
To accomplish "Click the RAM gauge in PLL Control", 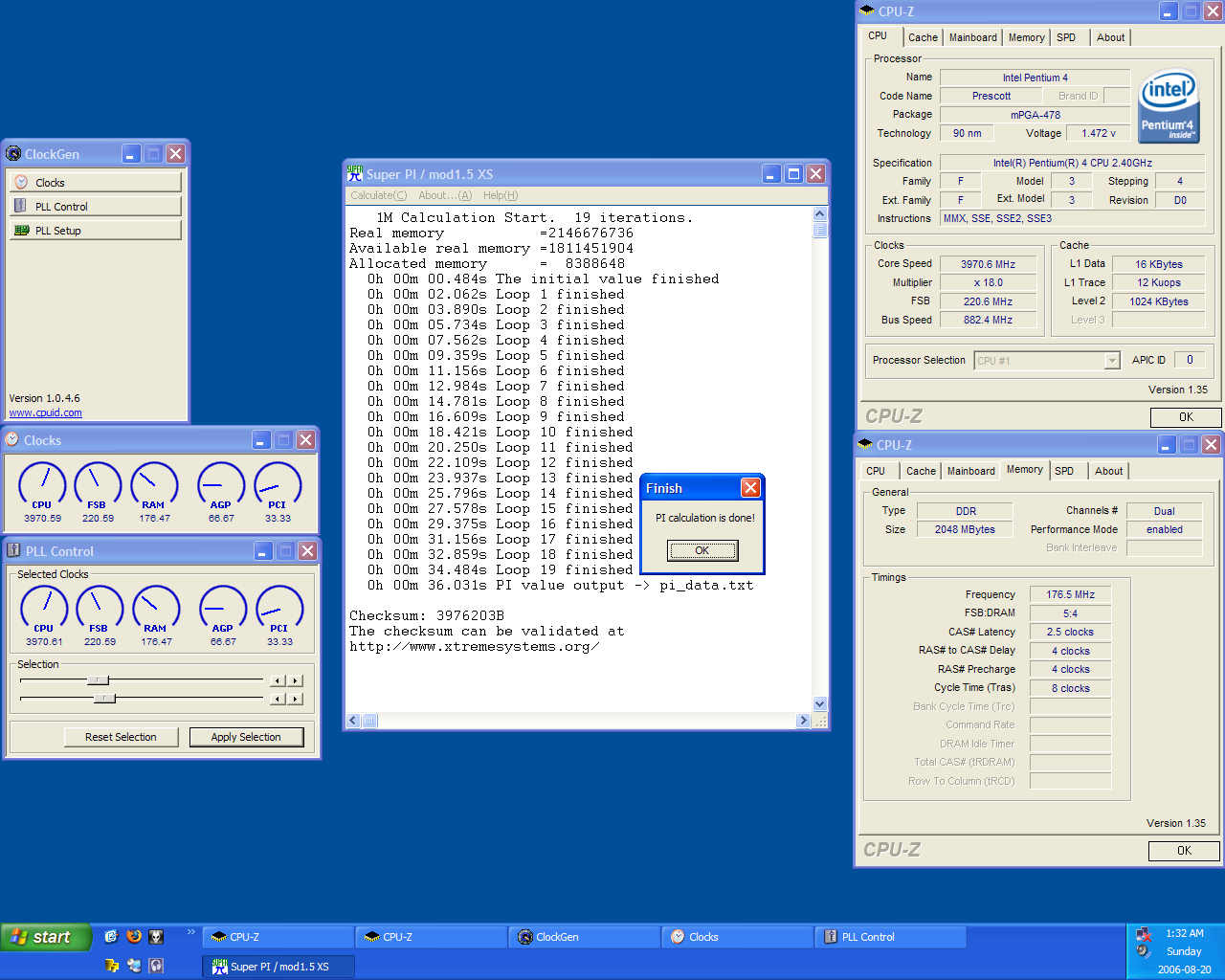I will (x=156, y=609).
